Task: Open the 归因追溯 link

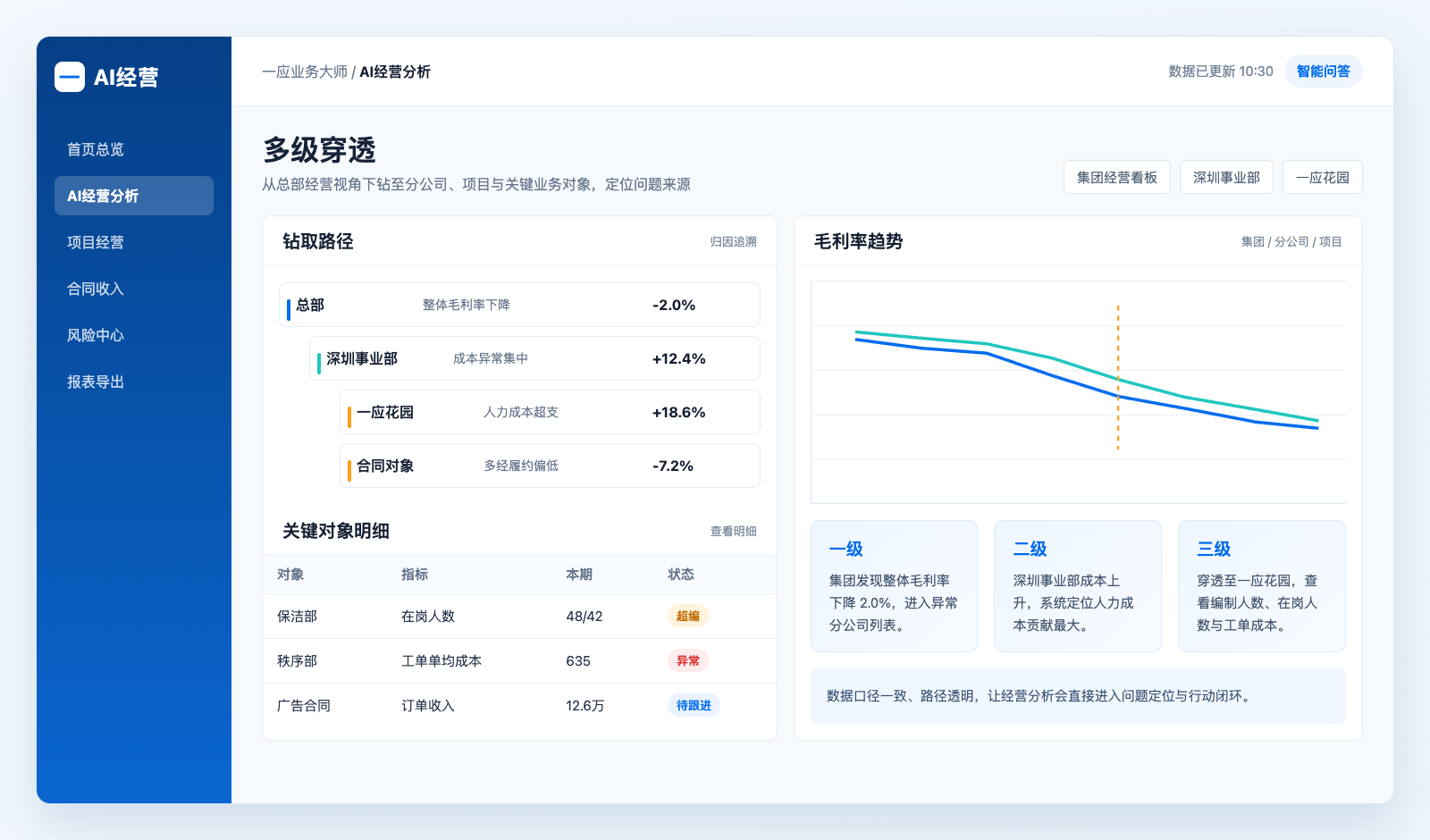Action: pos(734,241)
